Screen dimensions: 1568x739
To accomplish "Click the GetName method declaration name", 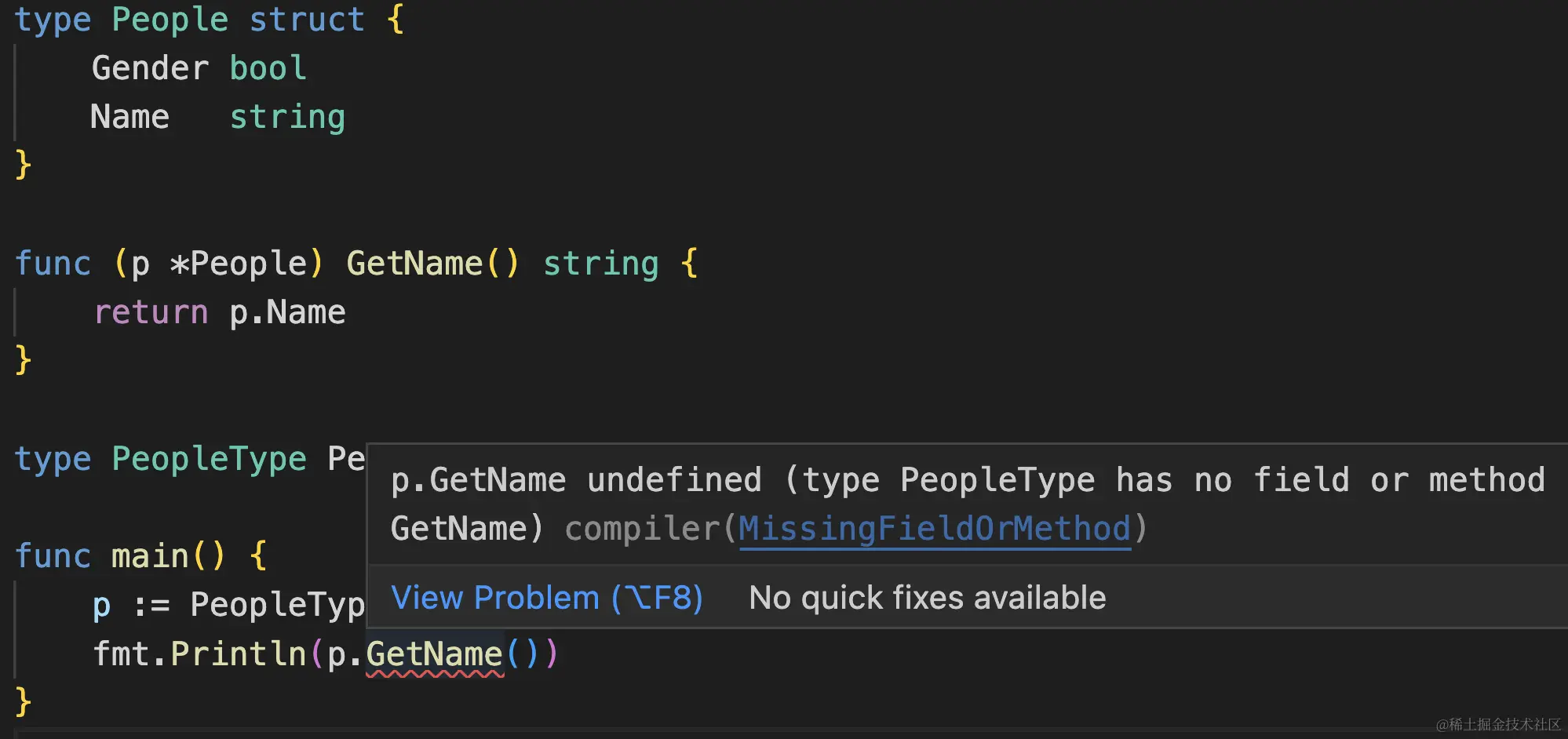I will click(x=414, y=264).
